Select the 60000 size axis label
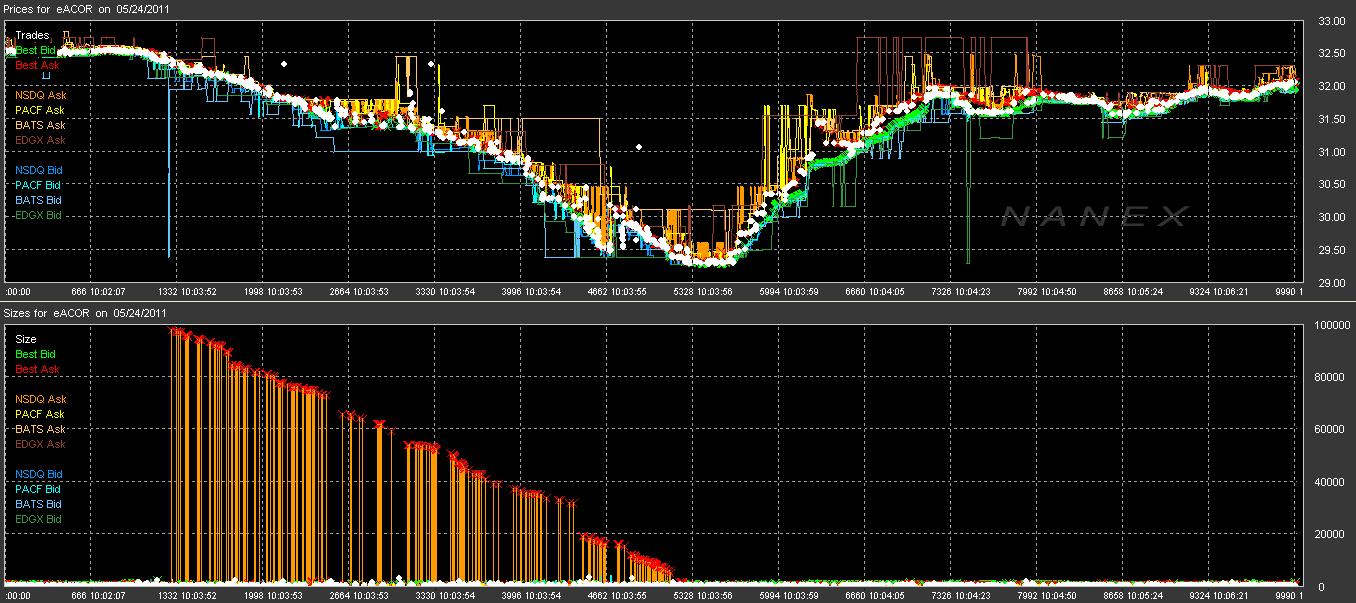Viewport: 1356px width, 603px height. 1332,430
